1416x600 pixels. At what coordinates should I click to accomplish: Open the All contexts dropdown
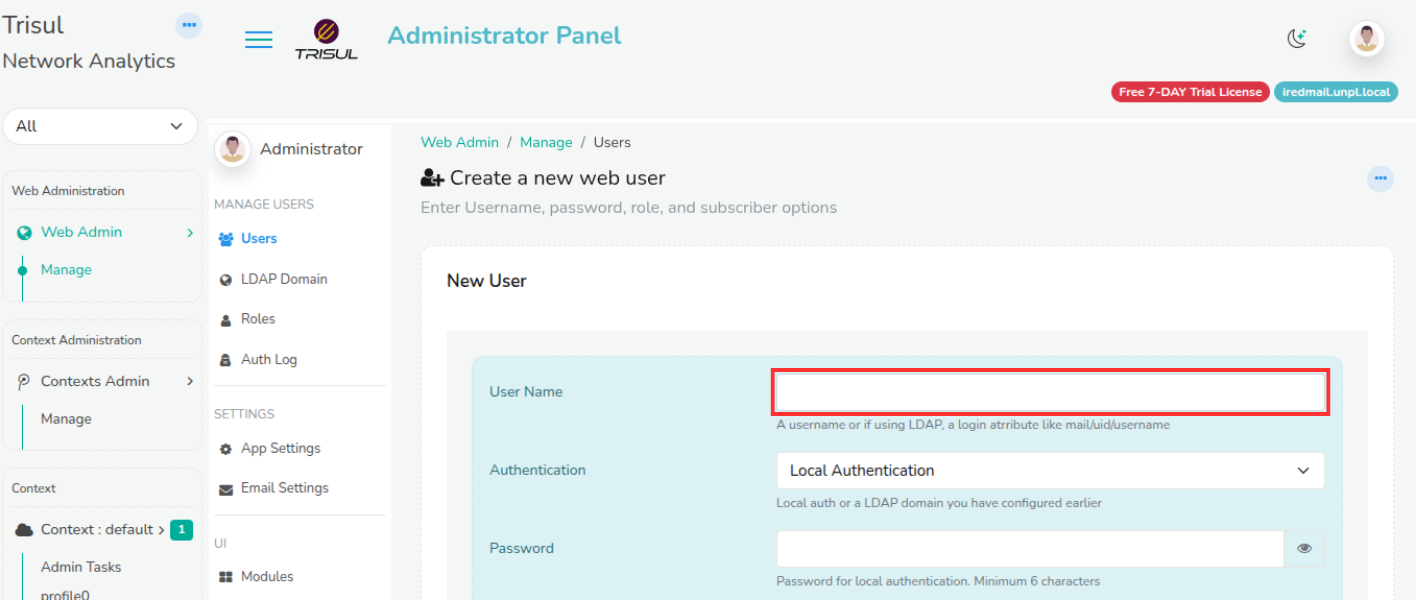point(100,126)
